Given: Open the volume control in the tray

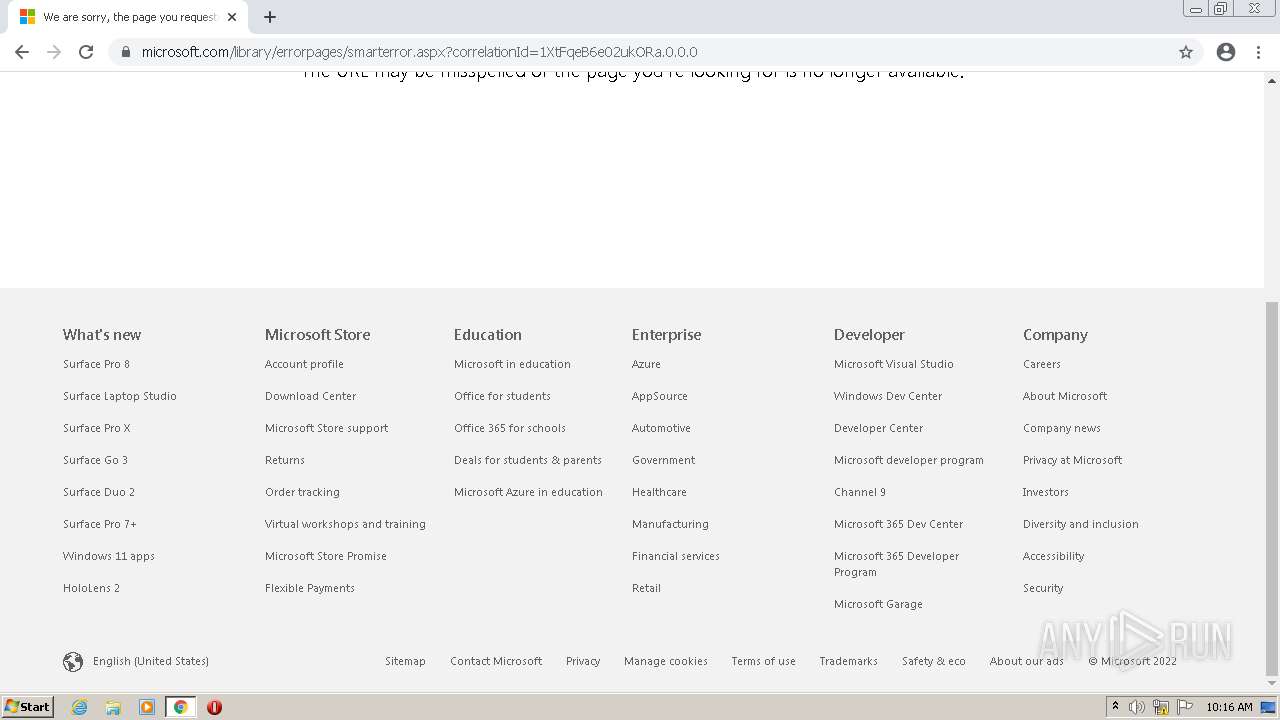Looking at the screenshot, I should pos(1137,707).
